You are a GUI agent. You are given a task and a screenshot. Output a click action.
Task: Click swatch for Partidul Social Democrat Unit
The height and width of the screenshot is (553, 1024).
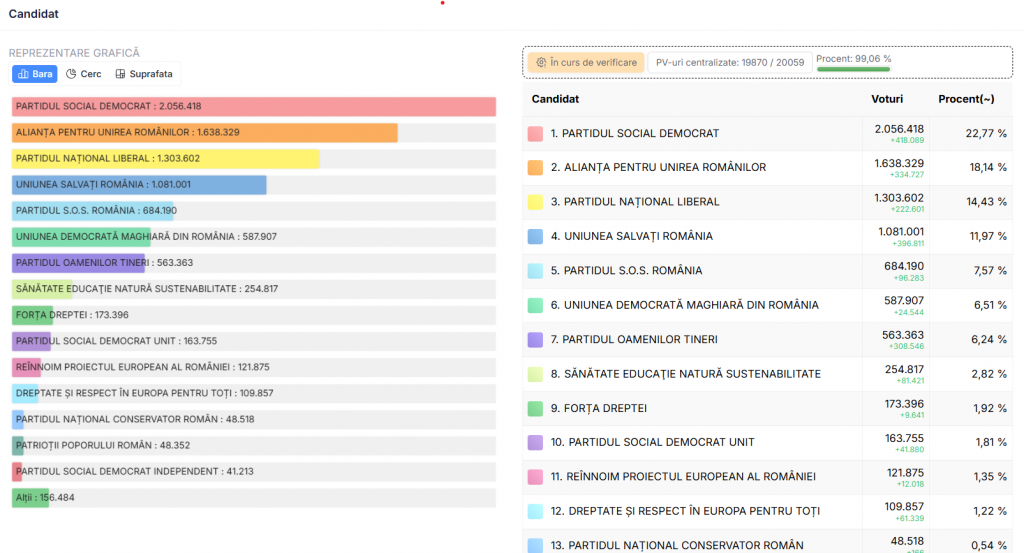click(x=535, y=443)
